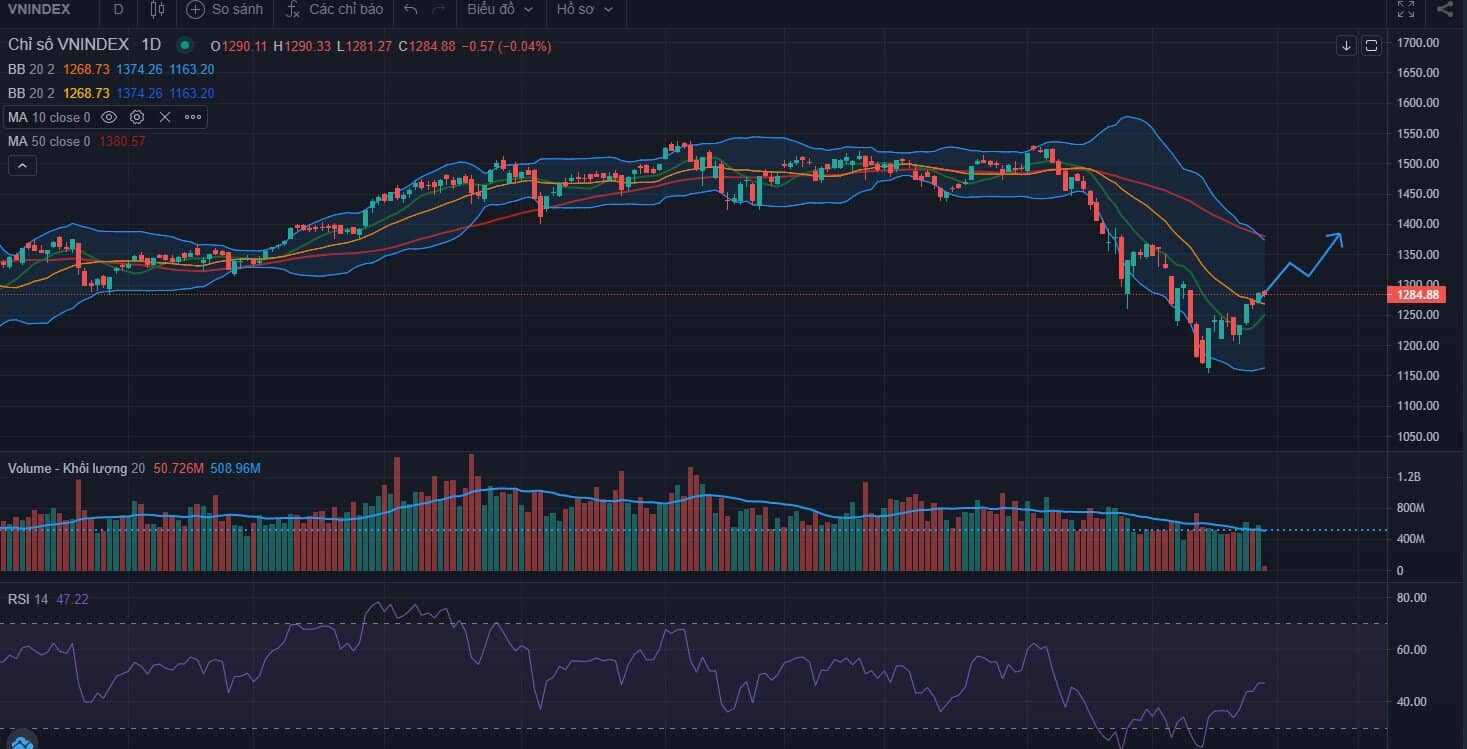Remove the MA 10 indicator

[165, 117]
